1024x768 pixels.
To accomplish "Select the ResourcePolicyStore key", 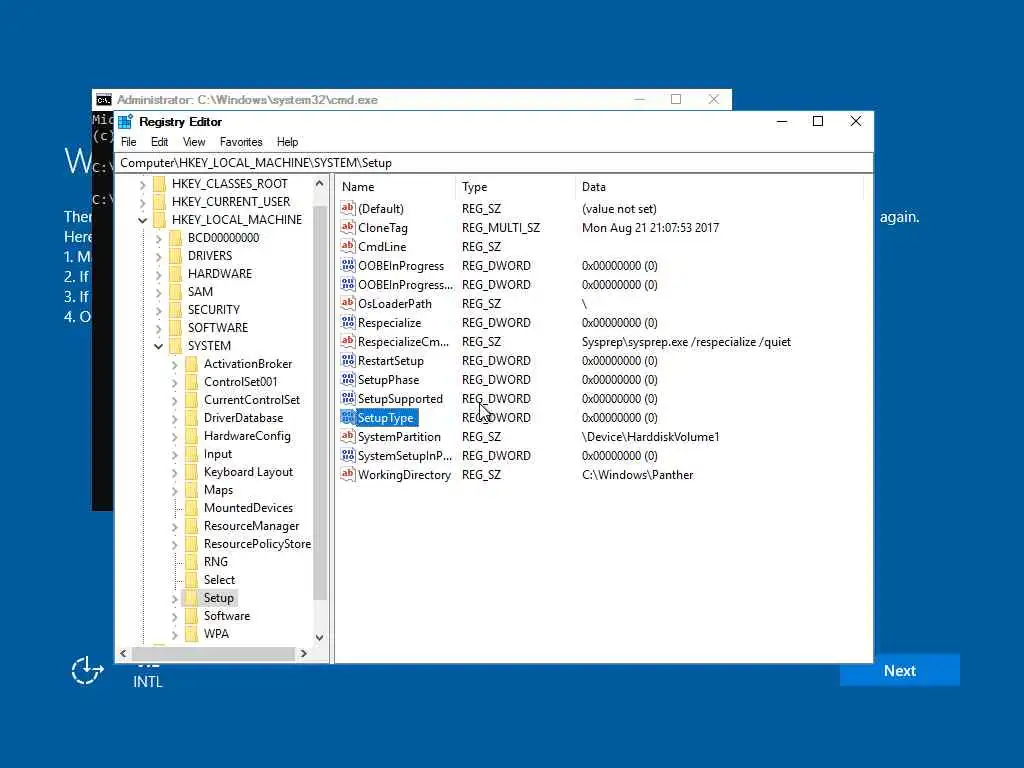I will (257, 543).
